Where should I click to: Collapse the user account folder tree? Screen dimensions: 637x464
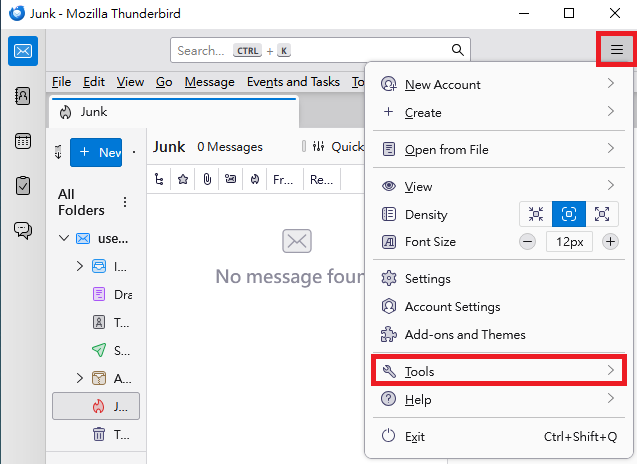coord(64,238)
